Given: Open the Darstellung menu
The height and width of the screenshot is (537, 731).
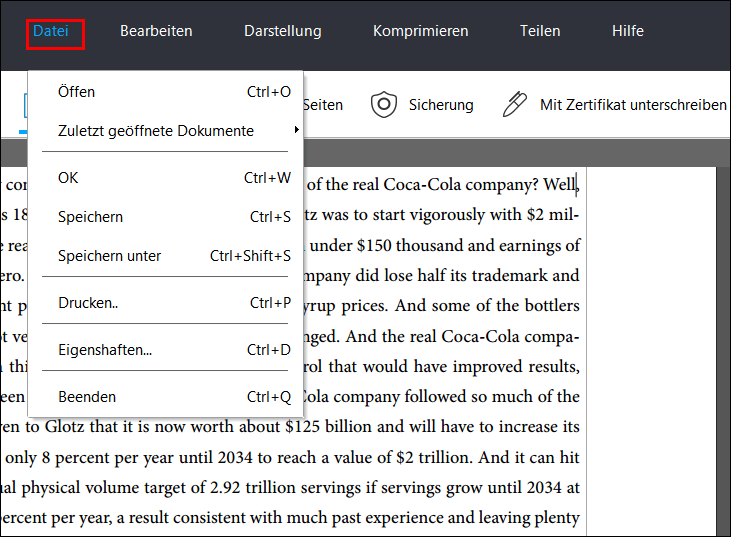Looking at the screenshot, I should pyautogui.click(x=283, y=31).
